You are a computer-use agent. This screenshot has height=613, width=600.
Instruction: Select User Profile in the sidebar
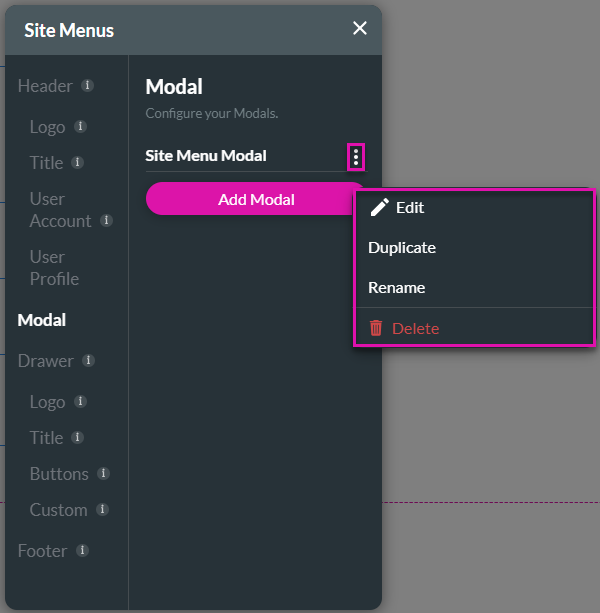coord(54,268)
